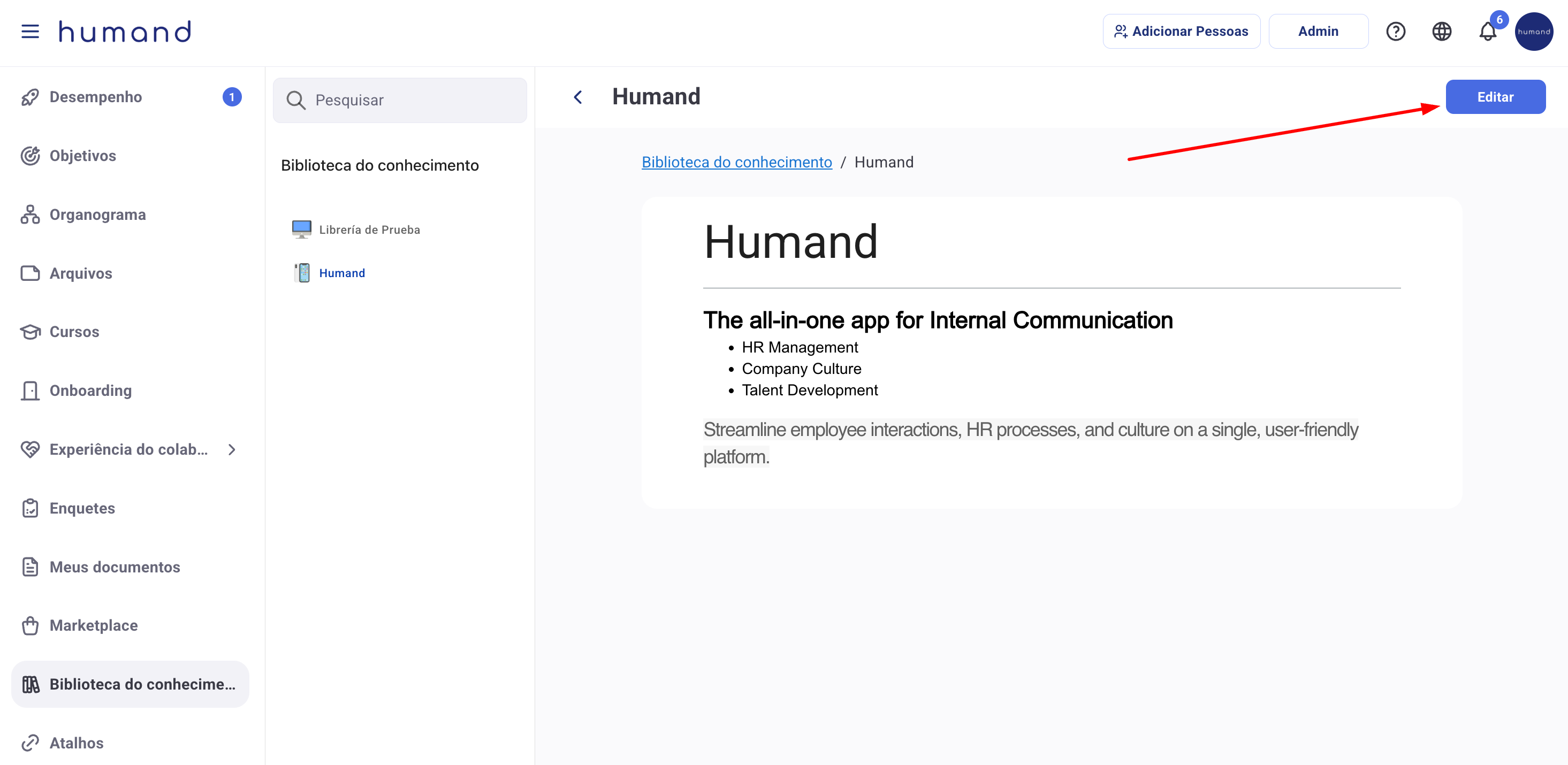
Task: Expand Experiência do colab submenu chevron
Action: pyautogui.click(x=231, y=449)
